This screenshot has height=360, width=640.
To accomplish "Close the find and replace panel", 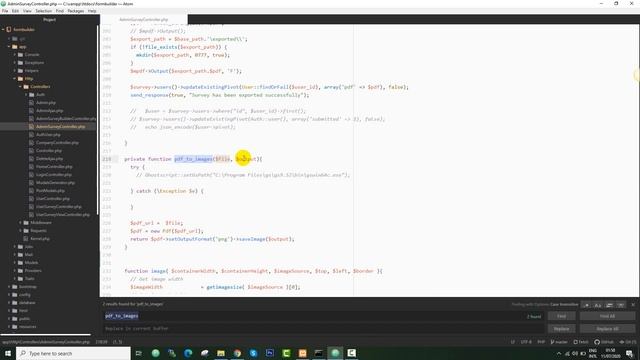I will (633, 305).
